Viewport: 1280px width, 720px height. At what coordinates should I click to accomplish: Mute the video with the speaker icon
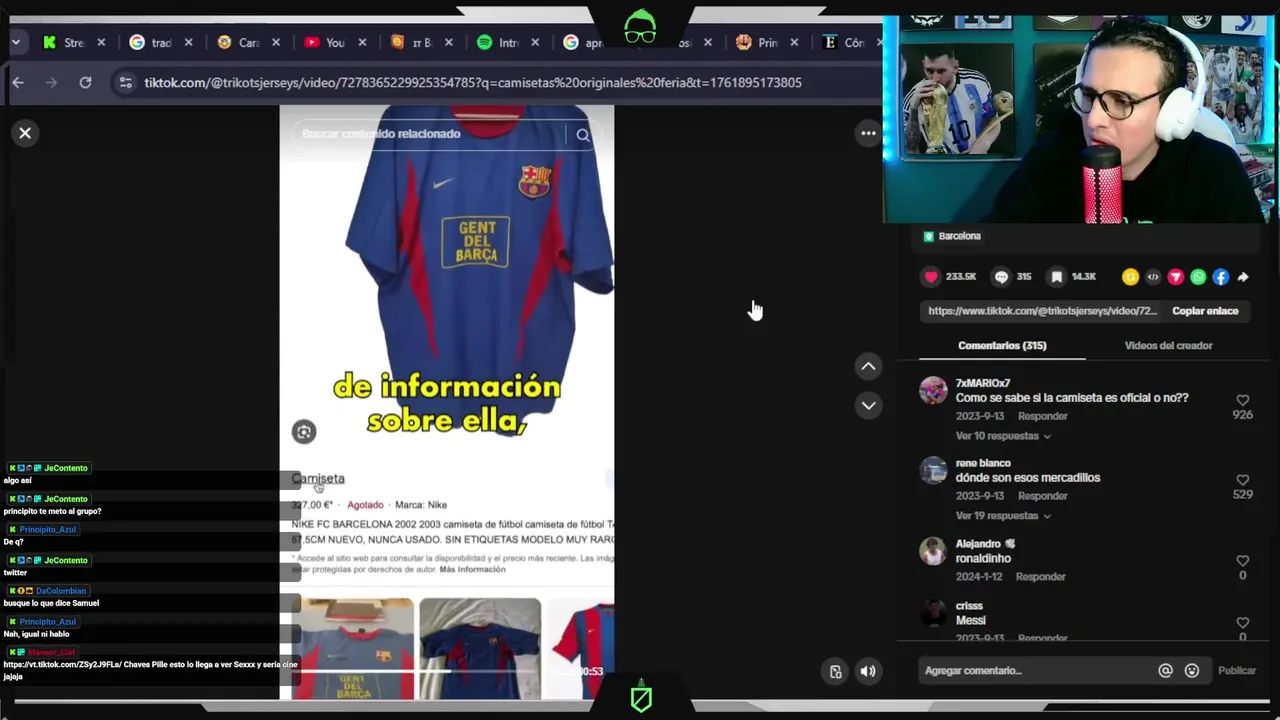click(867, 672)
